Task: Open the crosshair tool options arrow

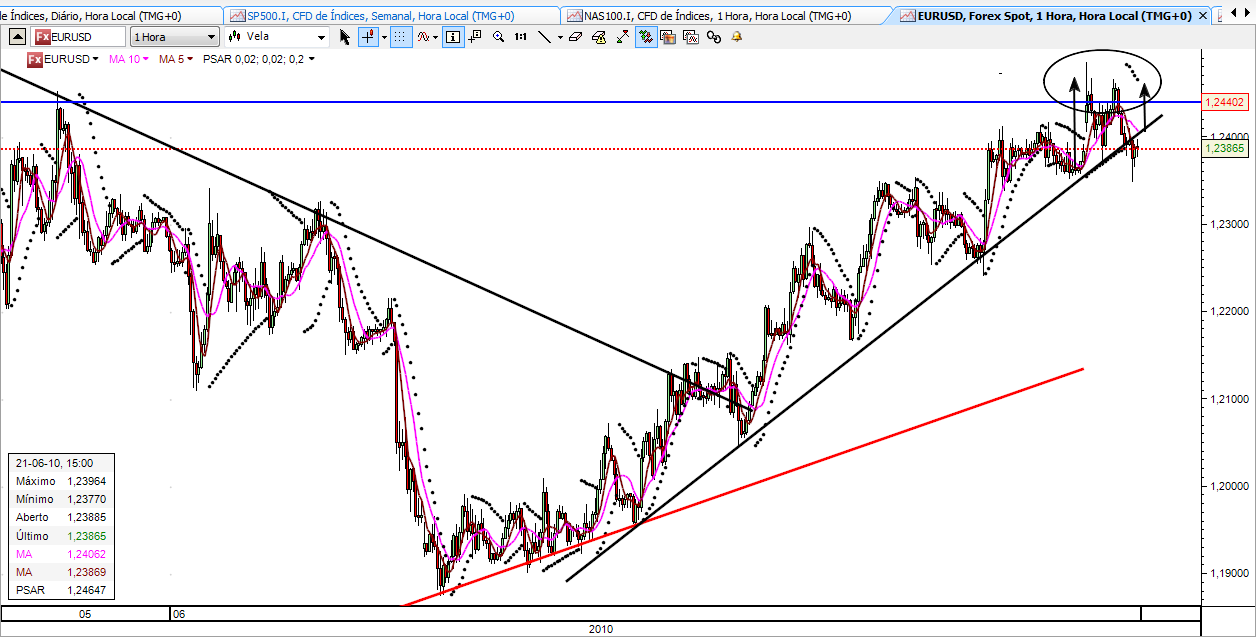Action: point(383,37)
